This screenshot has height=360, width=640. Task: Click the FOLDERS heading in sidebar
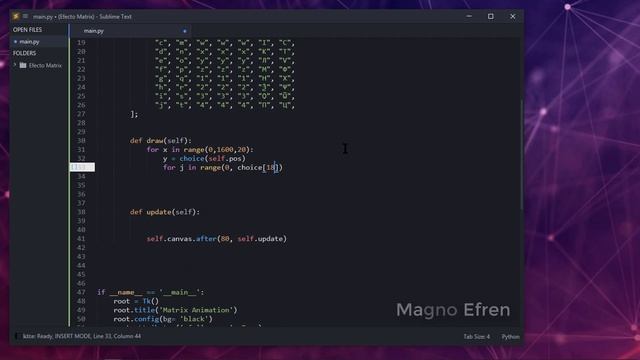tap(24, 53)
